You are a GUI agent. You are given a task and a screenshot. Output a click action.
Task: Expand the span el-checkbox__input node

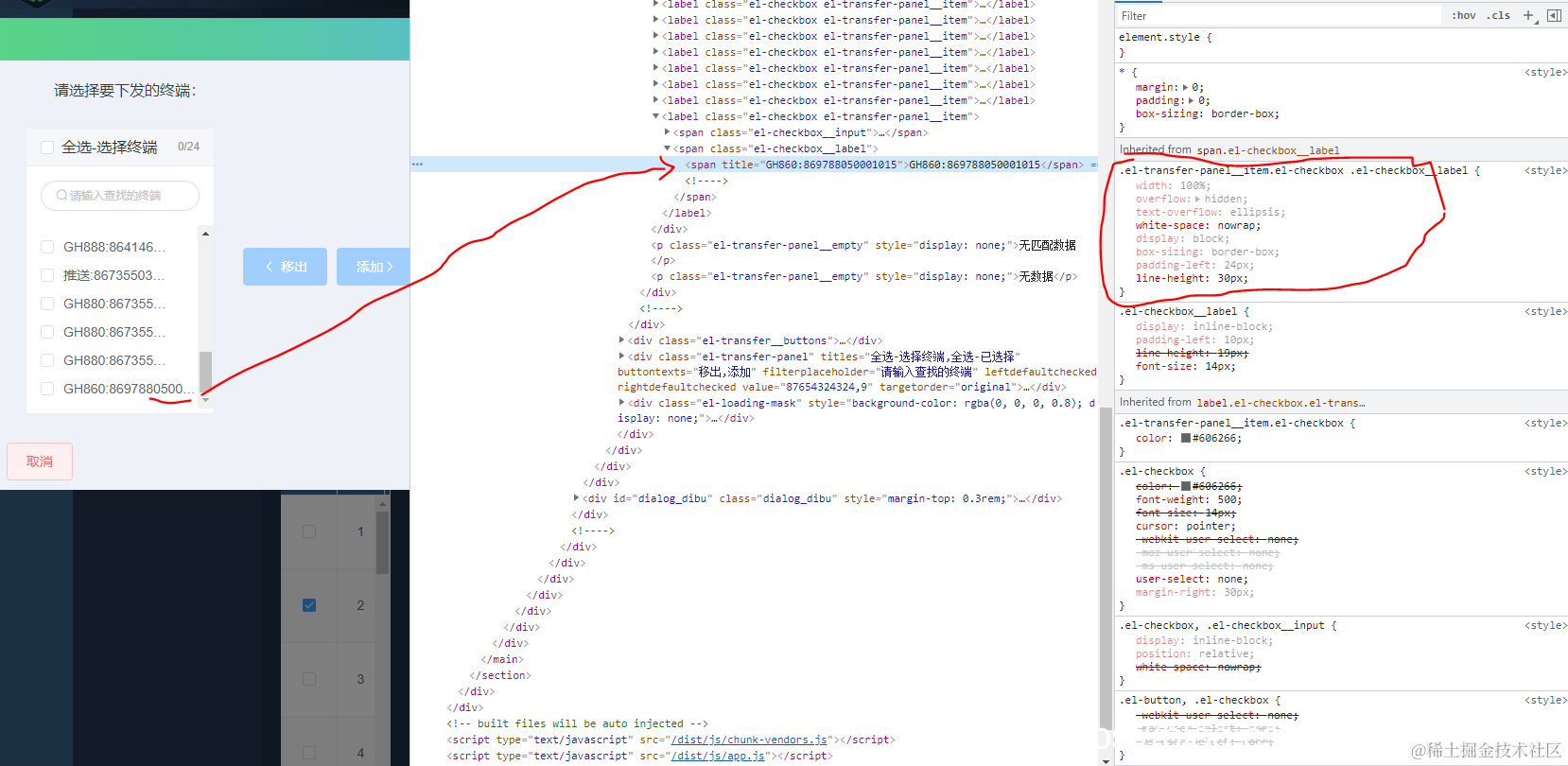pyautogui.click(x=668, y=132)
